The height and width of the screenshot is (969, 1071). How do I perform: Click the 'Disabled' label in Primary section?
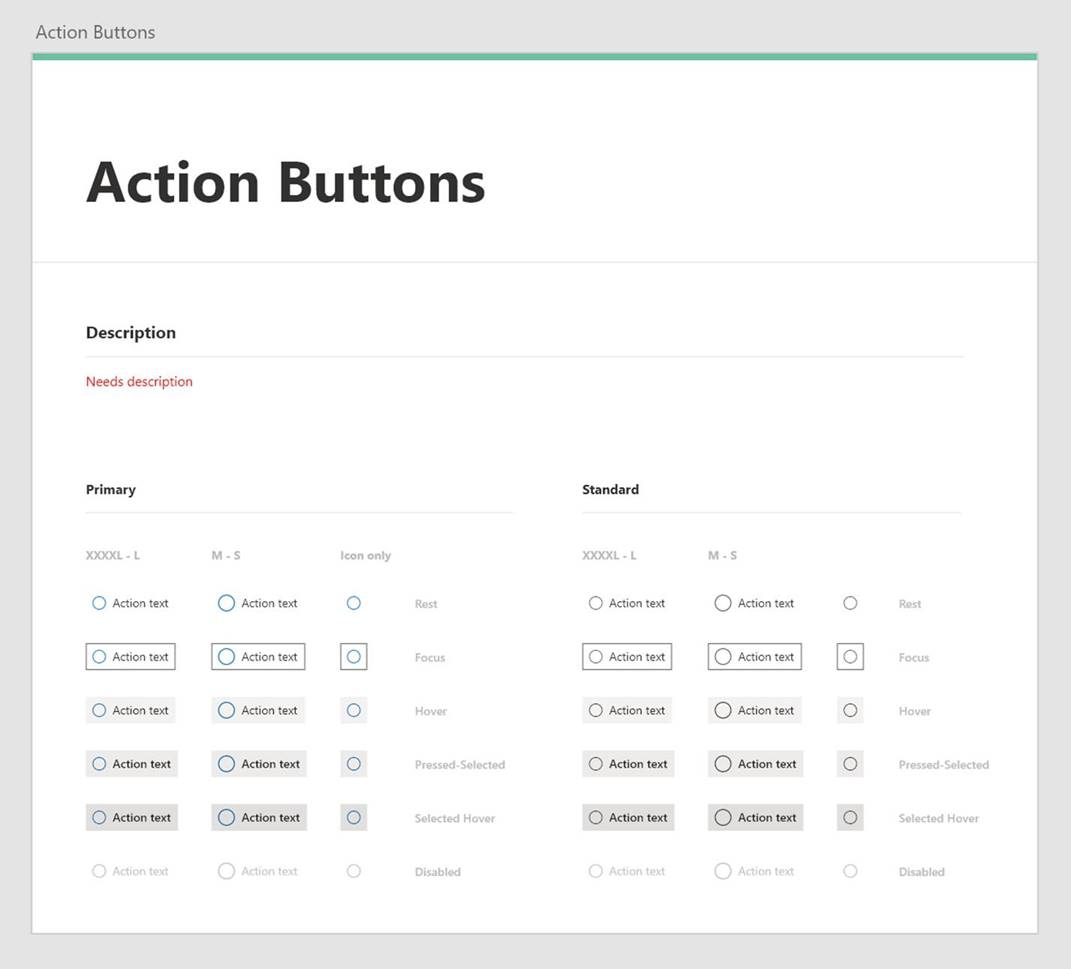coord(438,871)
